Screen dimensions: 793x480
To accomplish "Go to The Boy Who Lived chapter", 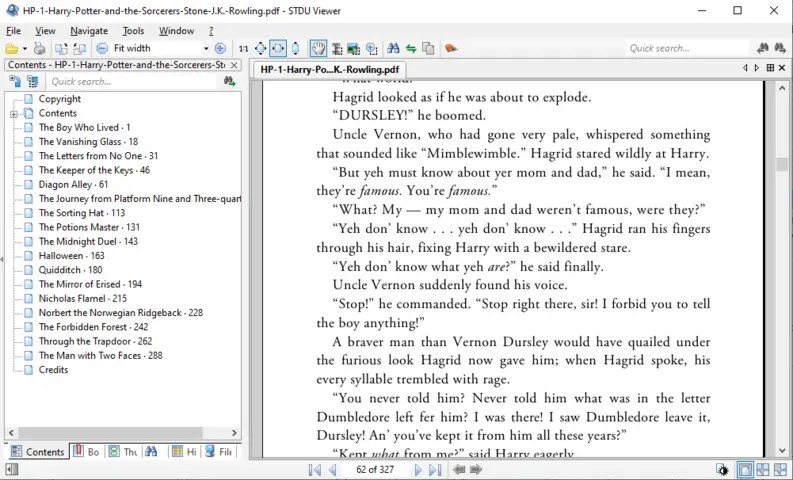I will pyautogui.click(x=84, y=127).
